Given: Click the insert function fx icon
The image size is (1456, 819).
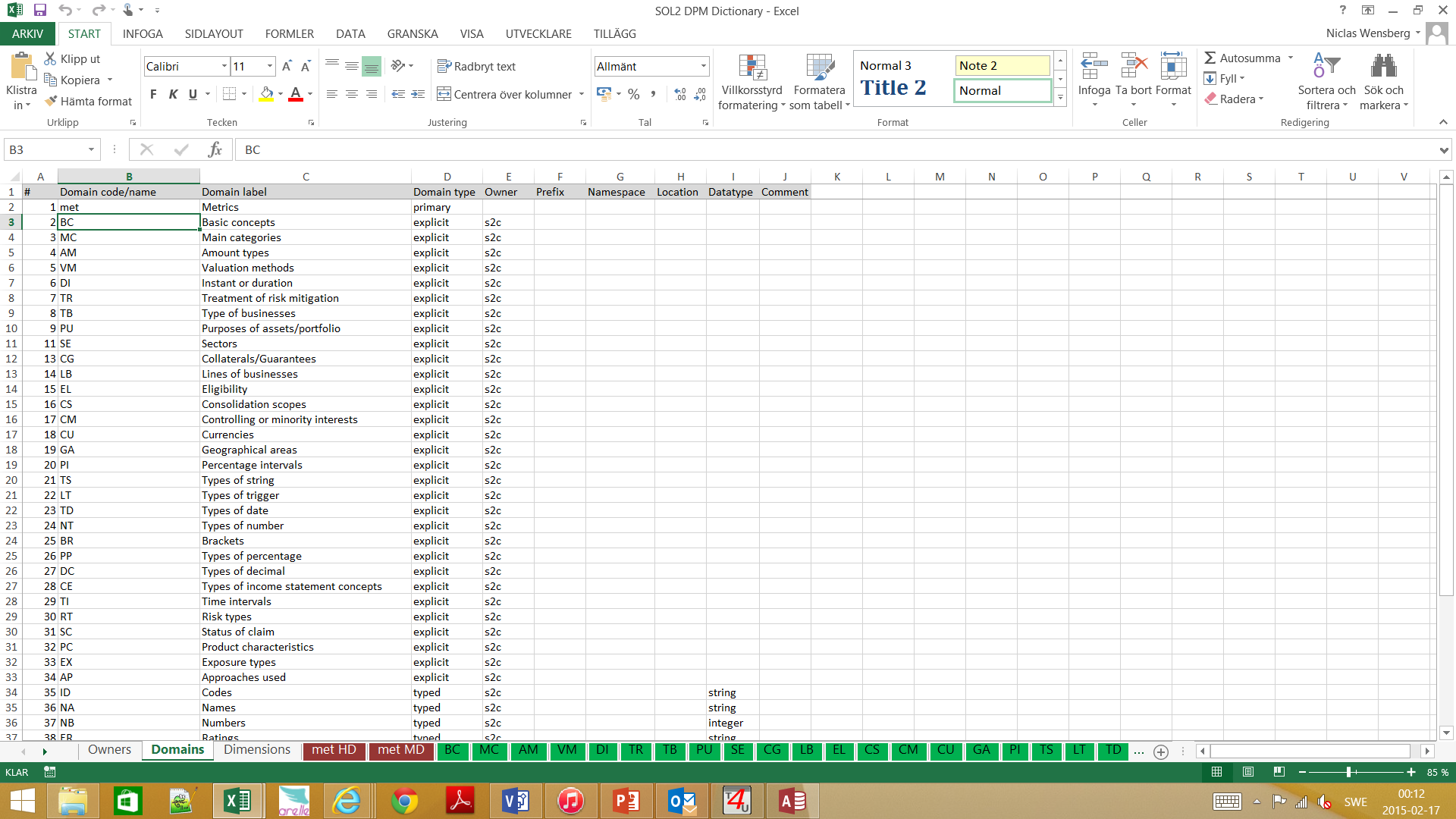Looking at the screenshot, I should tap(215, 149).
